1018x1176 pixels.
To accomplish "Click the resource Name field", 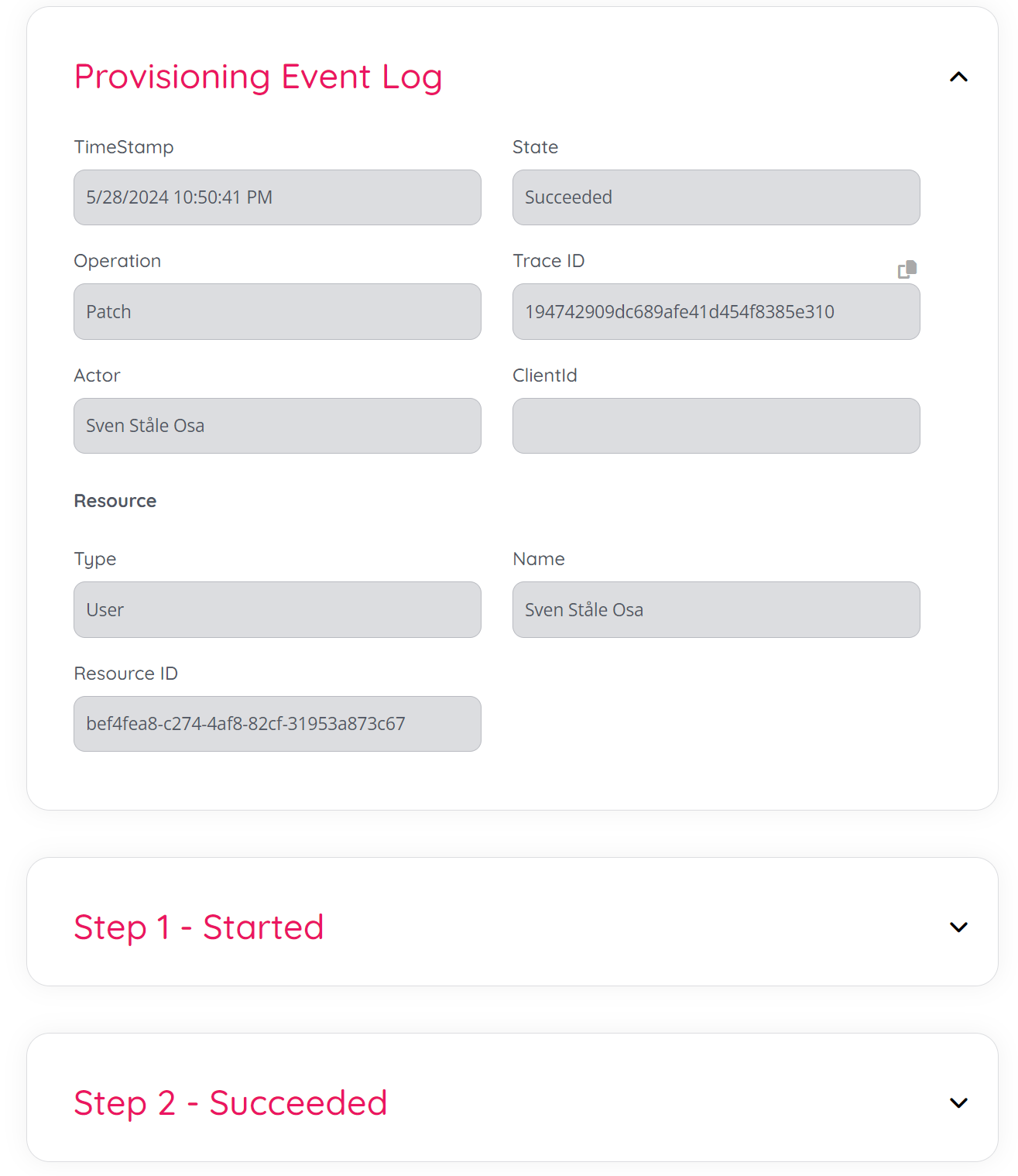I will click(x=715, y=610).
